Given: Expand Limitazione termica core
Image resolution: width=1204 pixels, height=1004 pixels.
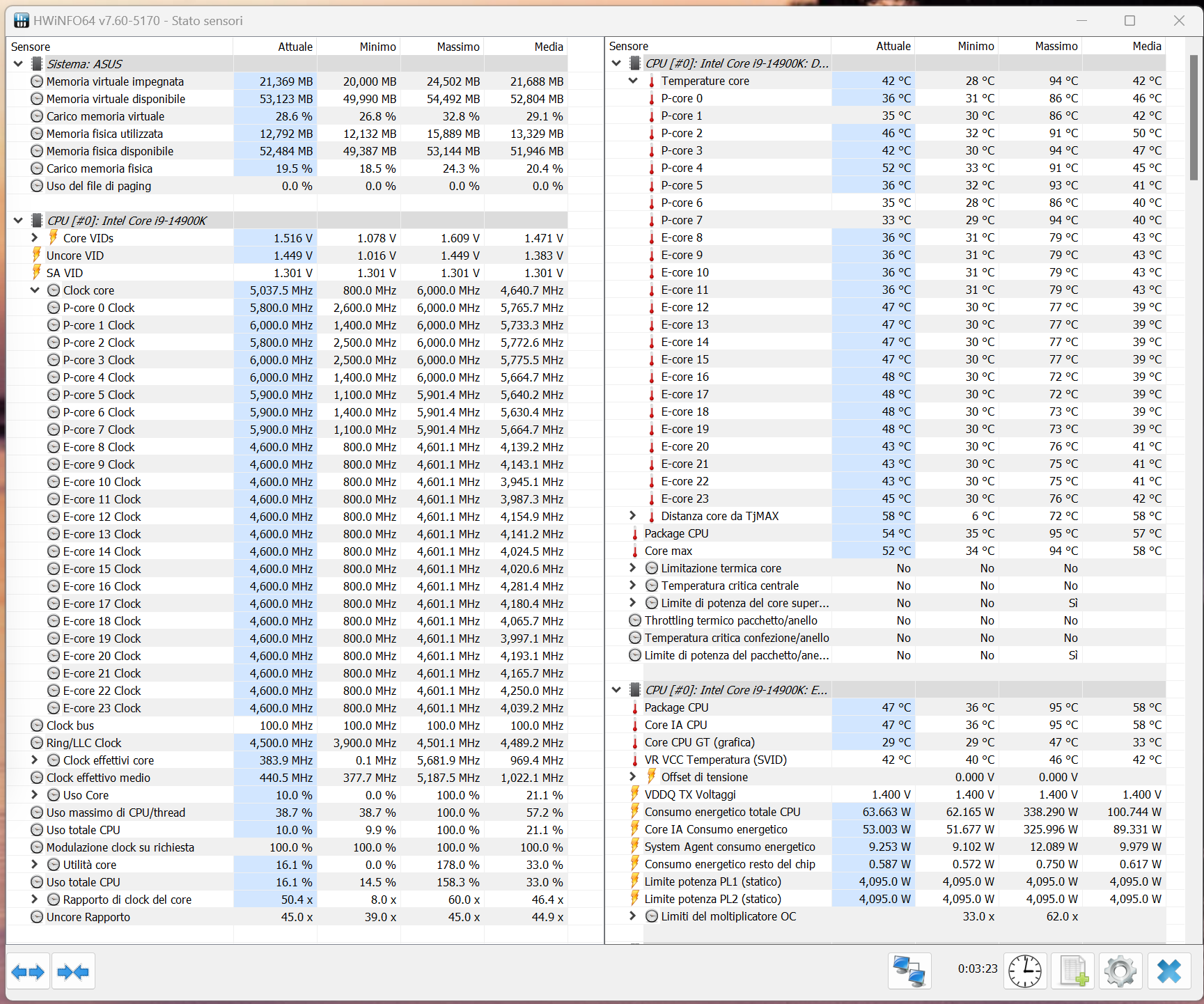Looking at the screenshot, I should click(633, 568).
